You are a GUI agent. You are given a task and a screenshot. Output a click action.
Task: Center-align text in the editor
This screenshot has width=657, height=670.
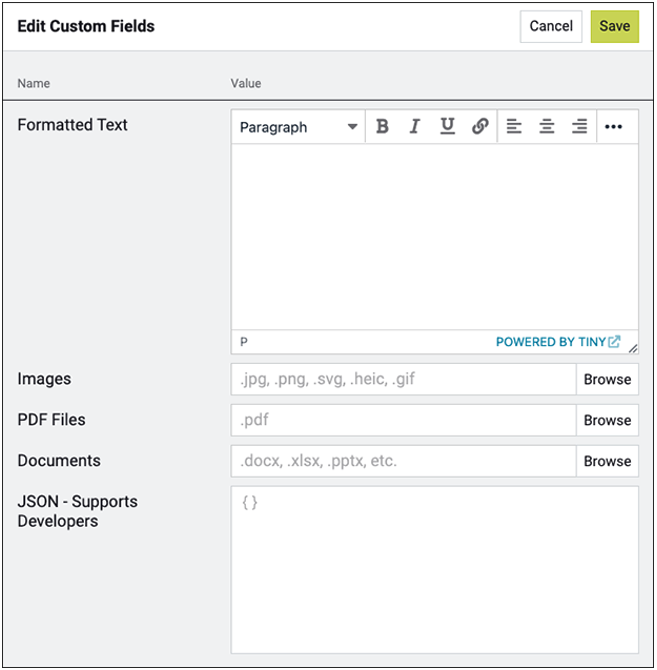pos(547,127)
